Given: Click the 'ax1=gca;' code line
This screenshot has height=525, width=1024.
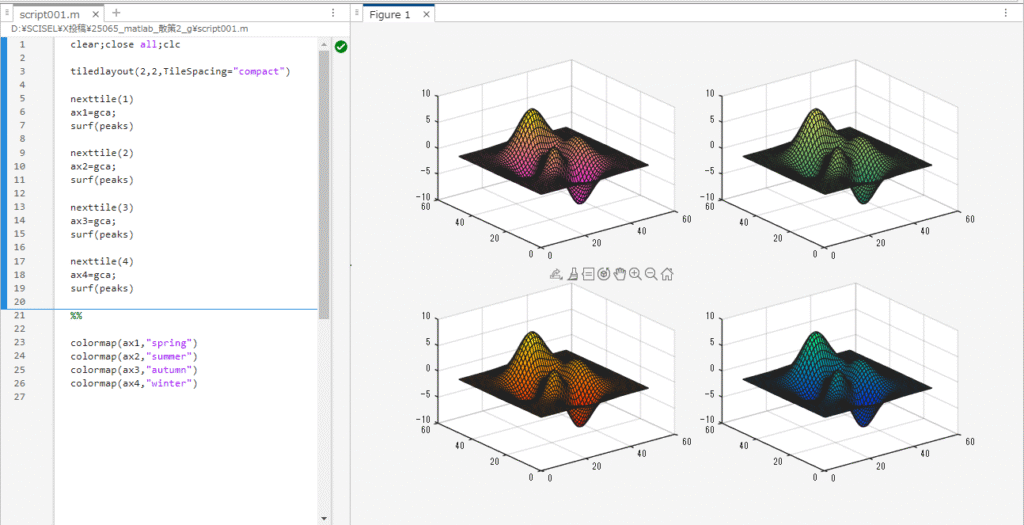Looking at the screenshot, I should (x=93, y=112).
